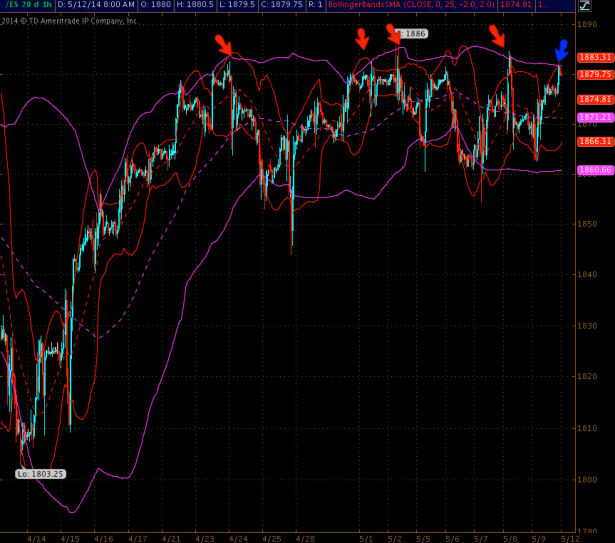615x543 pixels.
Task: Click the blue arrow marker on the chart
Action: [562, 50]
